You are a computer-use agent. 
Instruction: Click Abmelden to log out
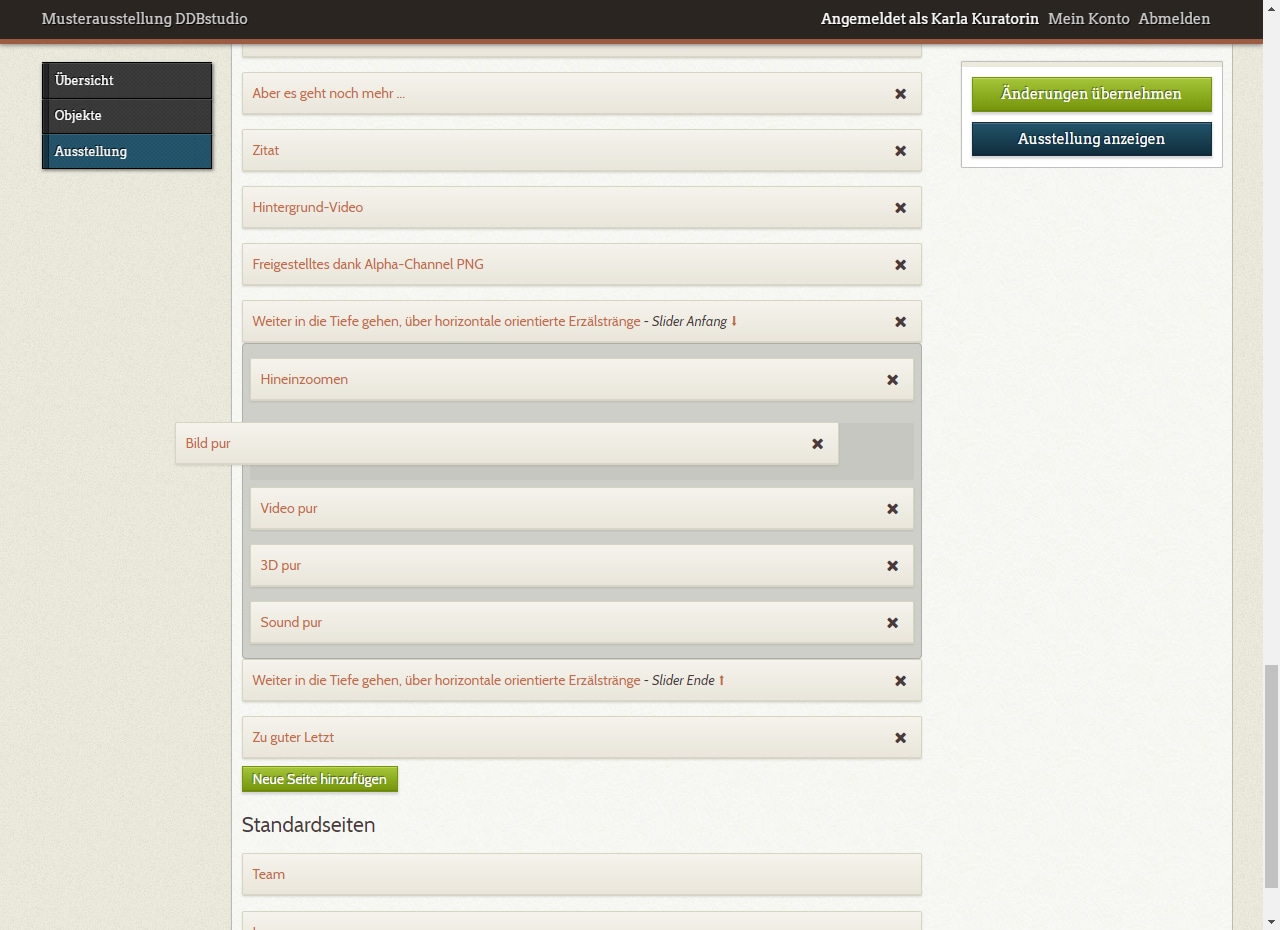1174,19
